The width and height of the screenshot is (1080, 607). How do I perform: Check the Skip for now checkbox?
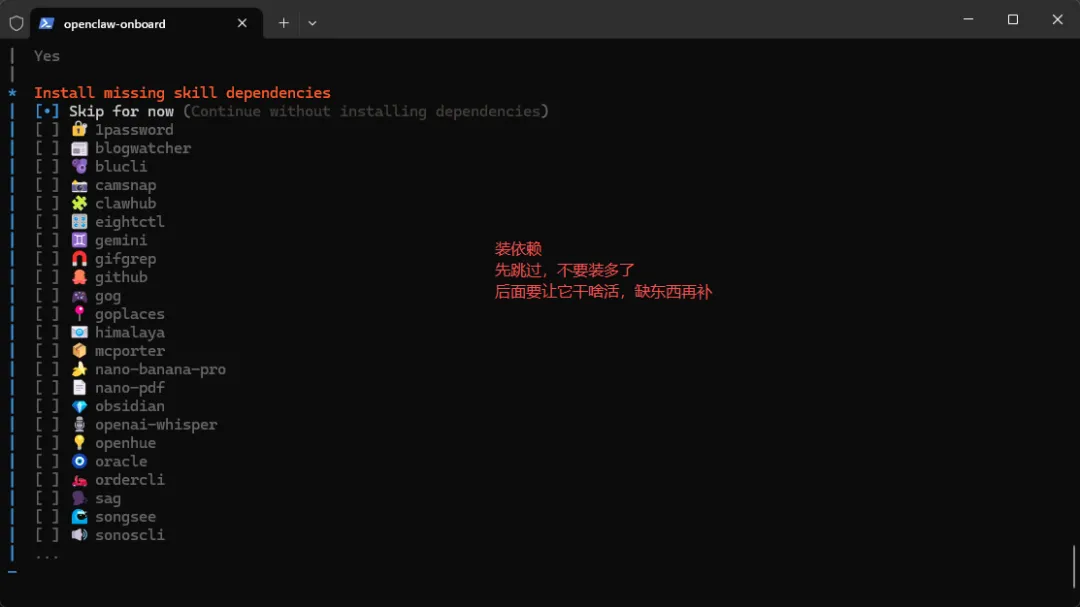click(47, 112)
